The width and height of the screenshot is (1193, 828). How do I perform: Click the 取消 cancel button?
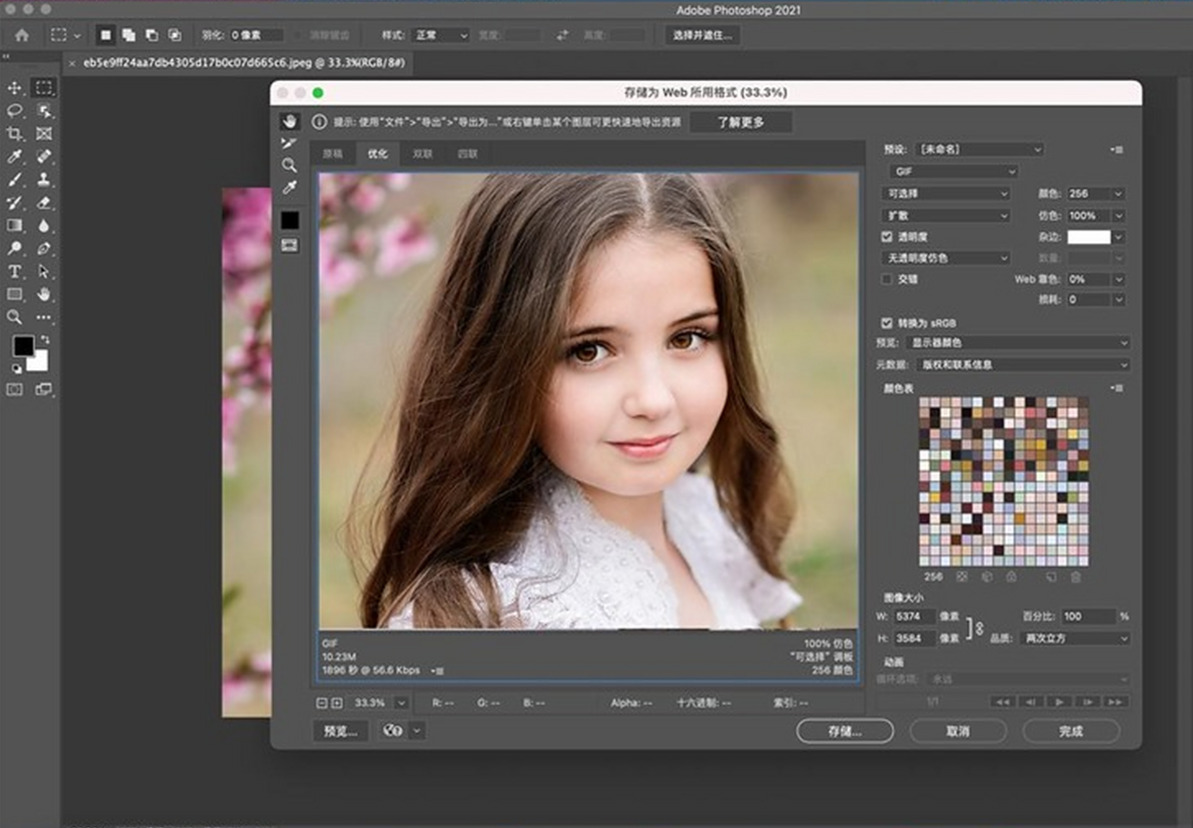pyautogui.click(x=958, y=731)
